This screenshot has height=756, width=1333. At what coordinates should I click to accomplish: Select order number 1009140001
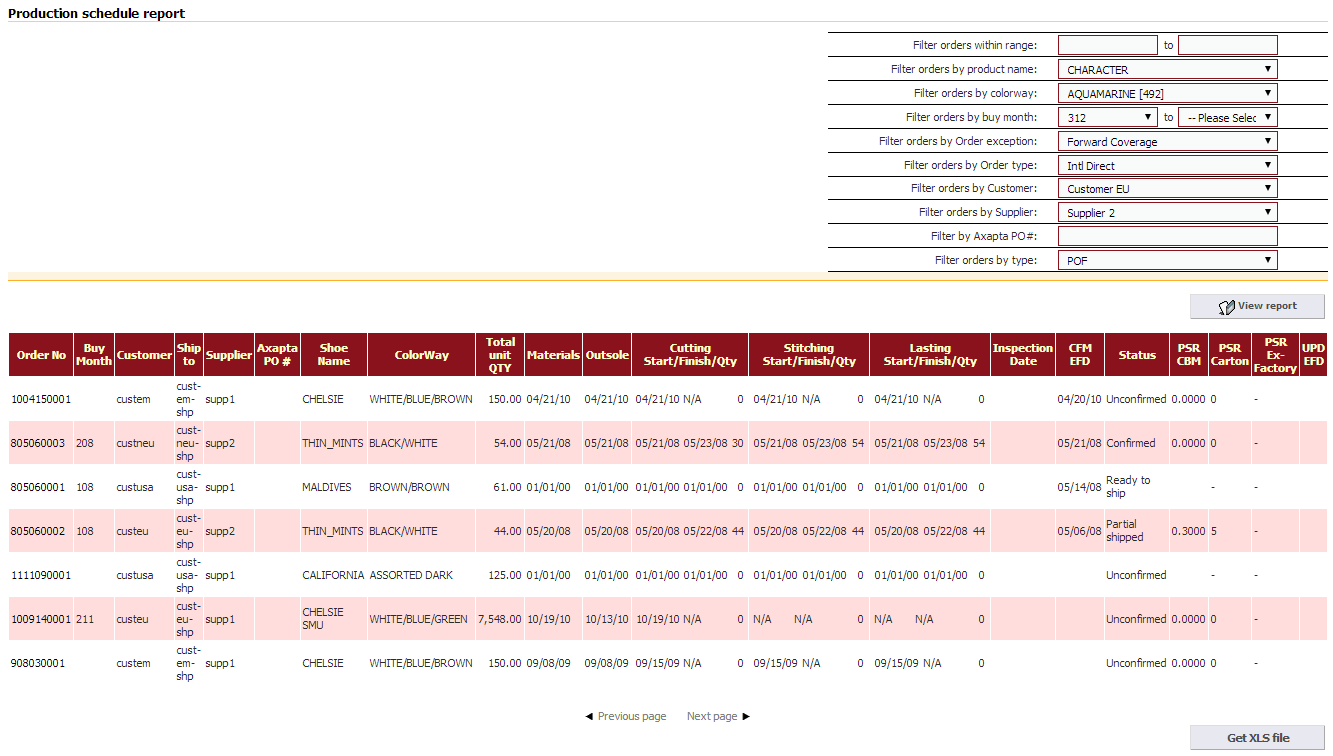[x=41, y=619]
